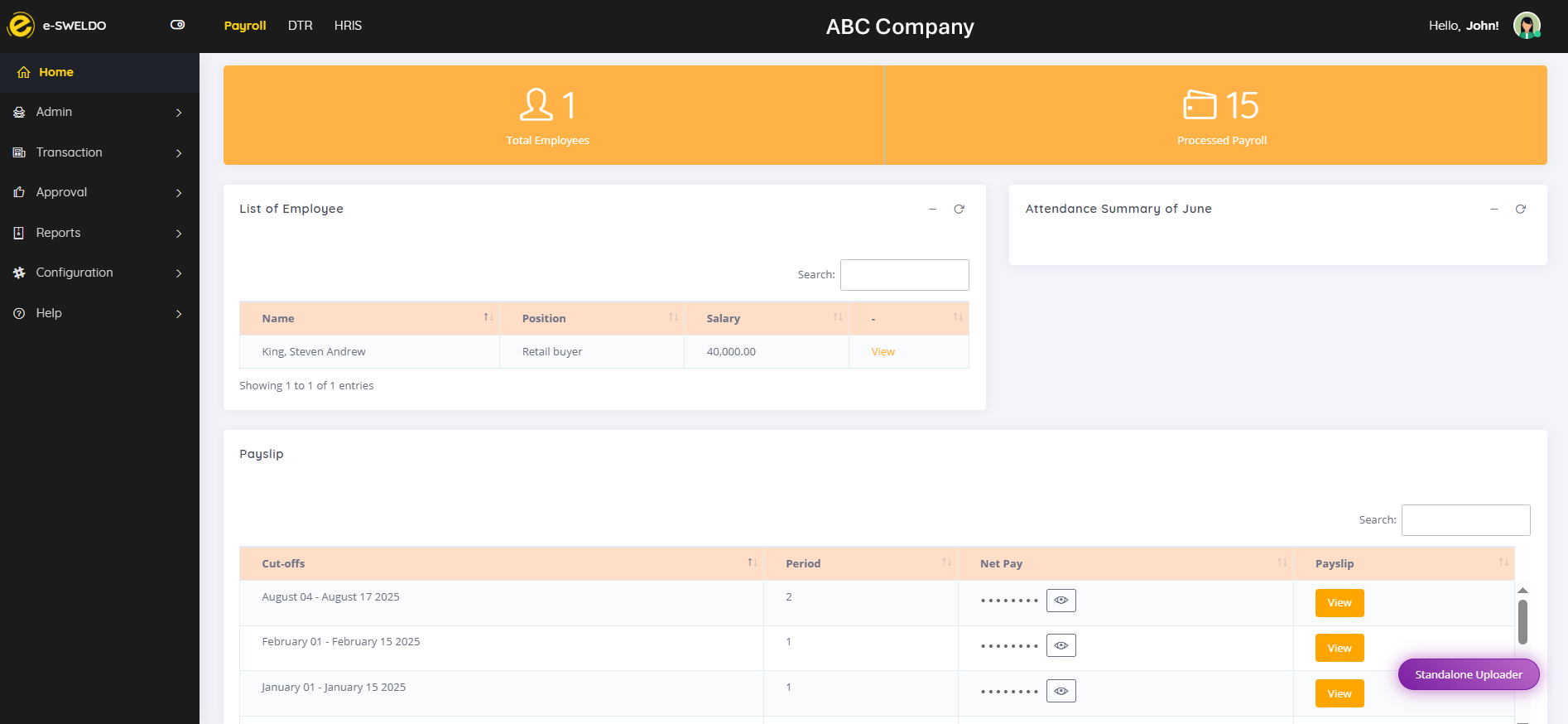Refresh the List of Employee panel

[x=959, y=209]
